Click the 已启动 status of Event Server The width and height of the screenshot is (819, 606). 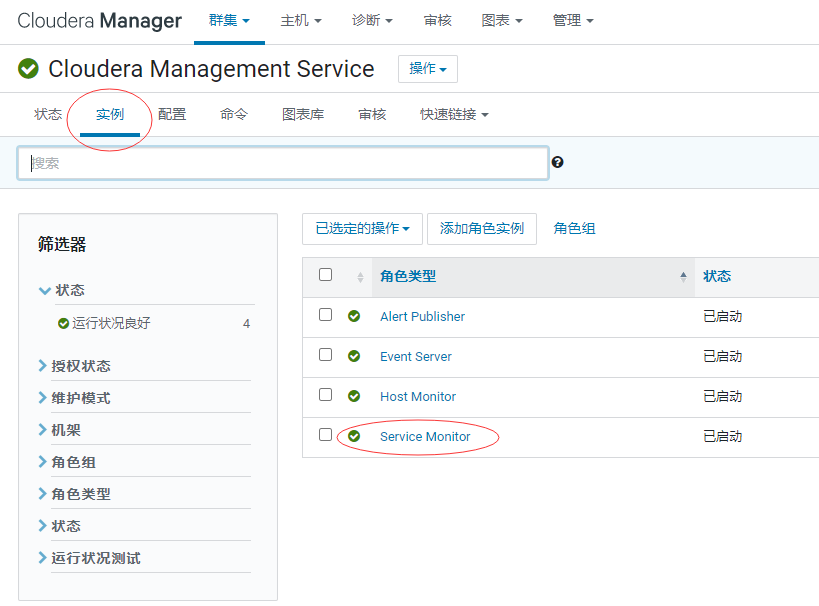click(722, 357)
